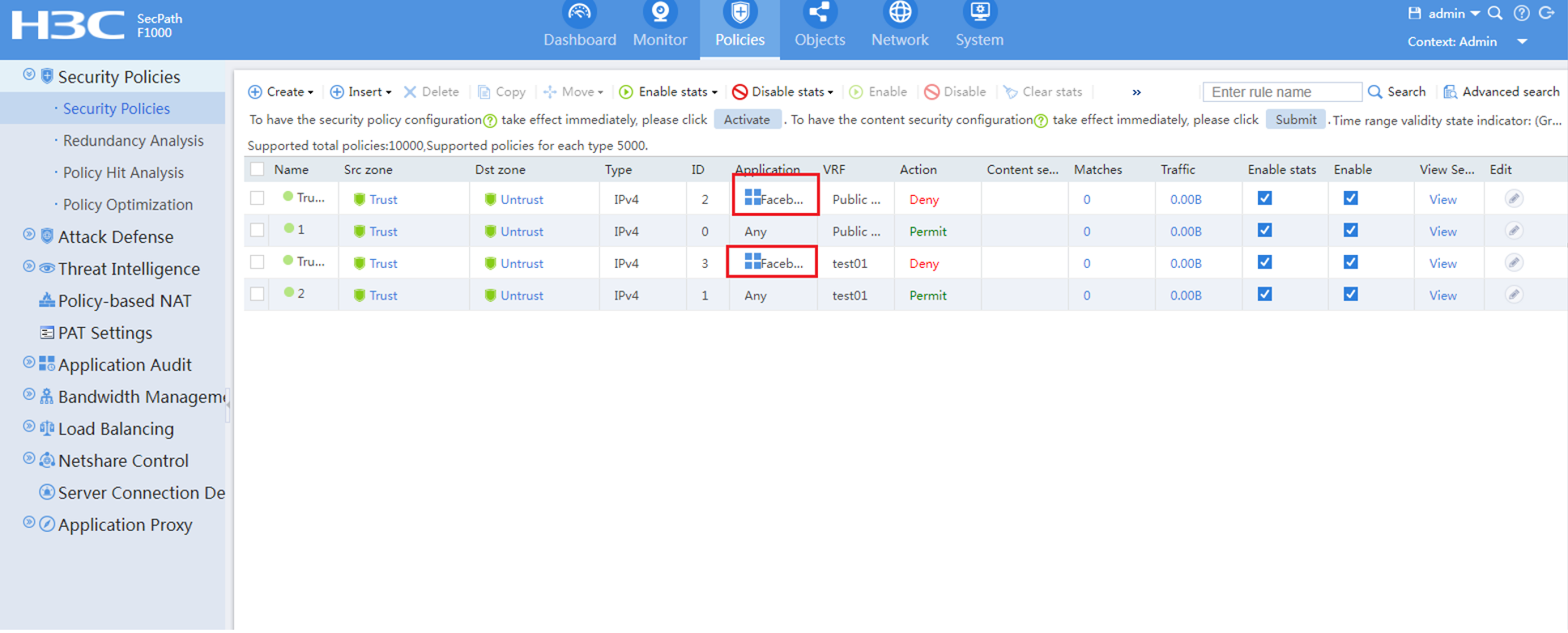1568x633 pixels.
Task: Toggle Enable stats checkbox for policy ID 2
Action: pos(1265,198)
